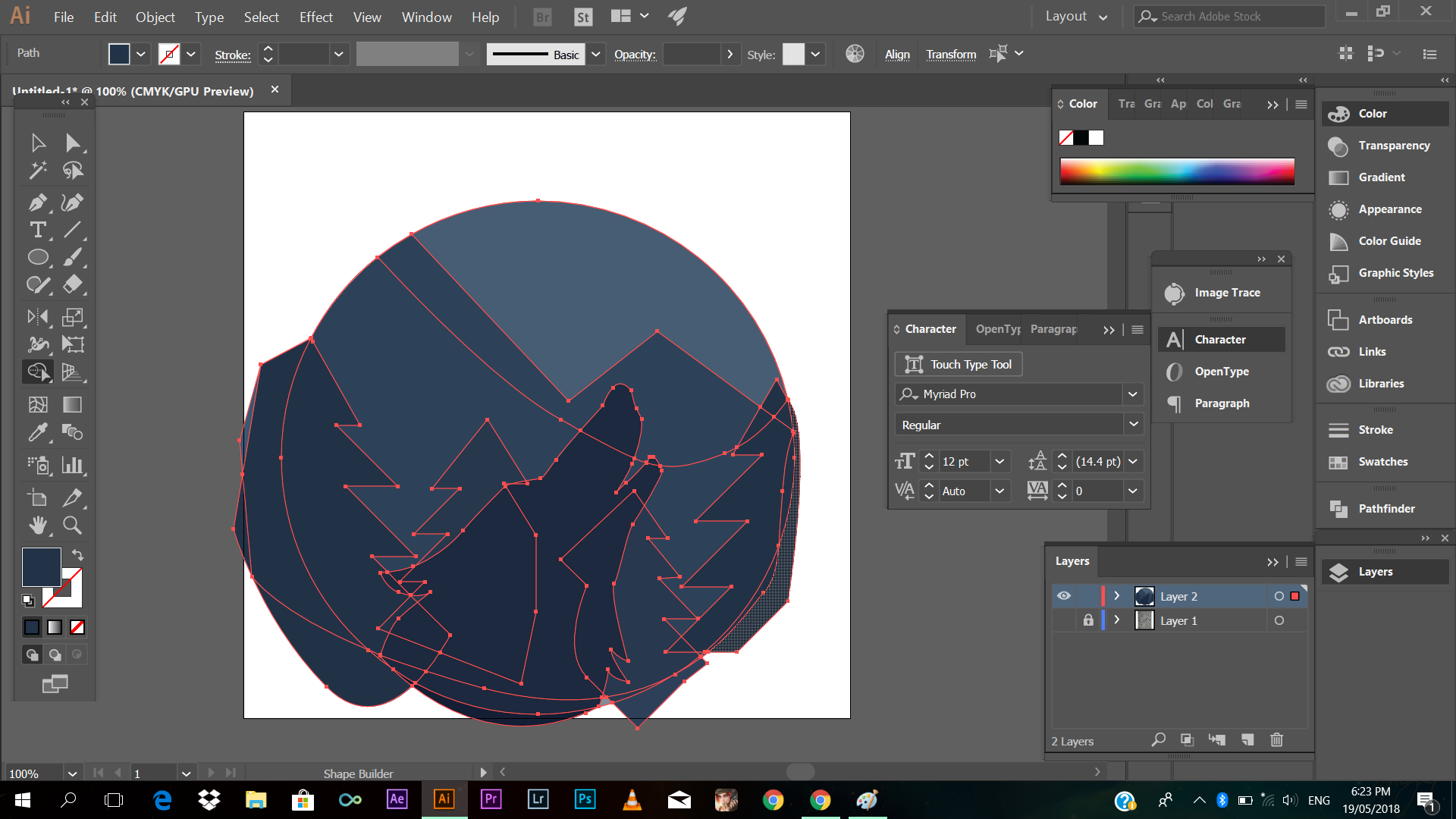Select the Eyedropper tool
Screen dimensions: 1456x819
point(38,432)
